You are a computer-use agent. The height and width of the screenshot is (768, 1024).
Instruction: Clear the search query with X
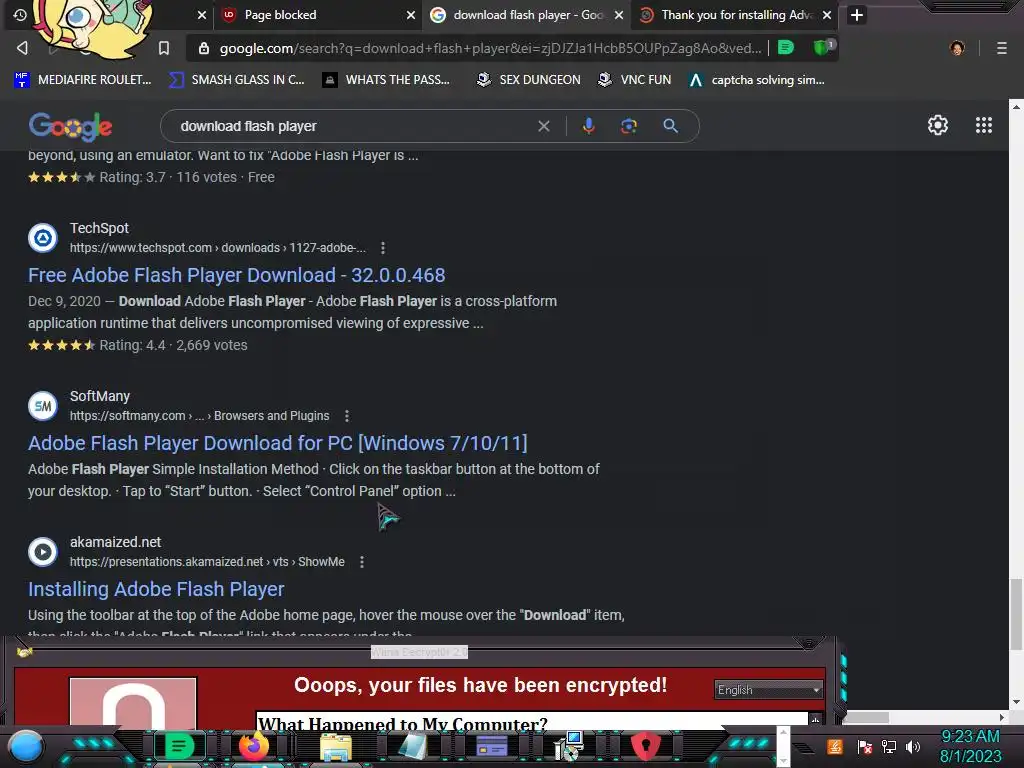543,126
